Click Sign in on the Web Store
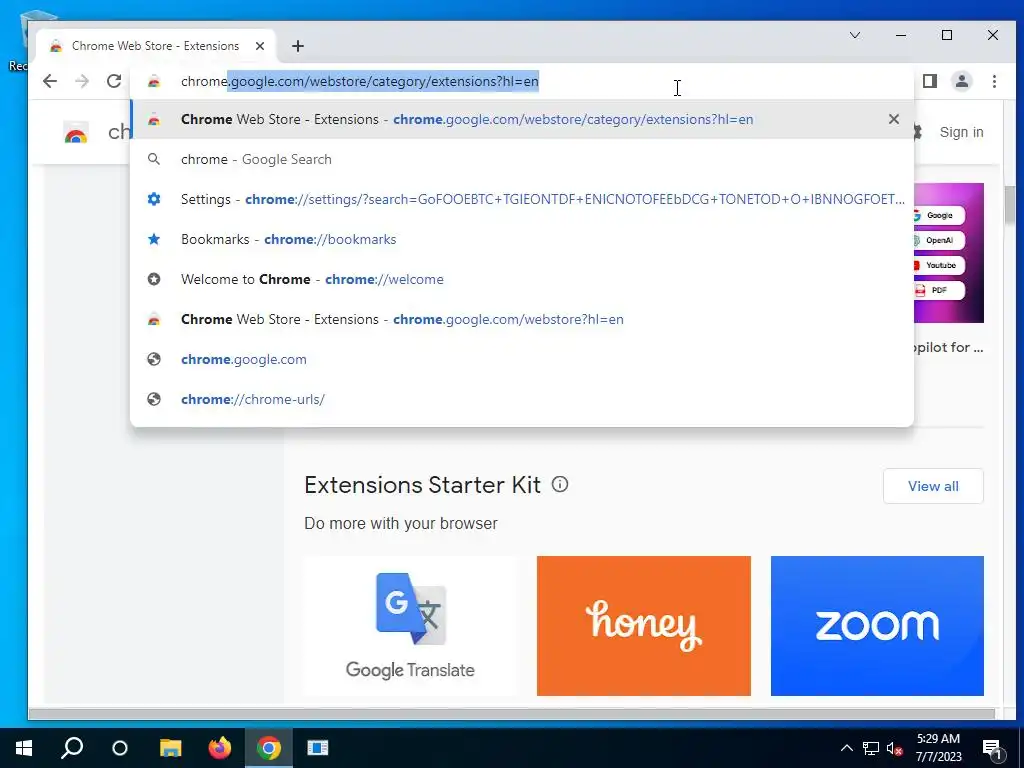This screenshot has height=768, width=1024. pyautogui.click(x=961, y=132)
